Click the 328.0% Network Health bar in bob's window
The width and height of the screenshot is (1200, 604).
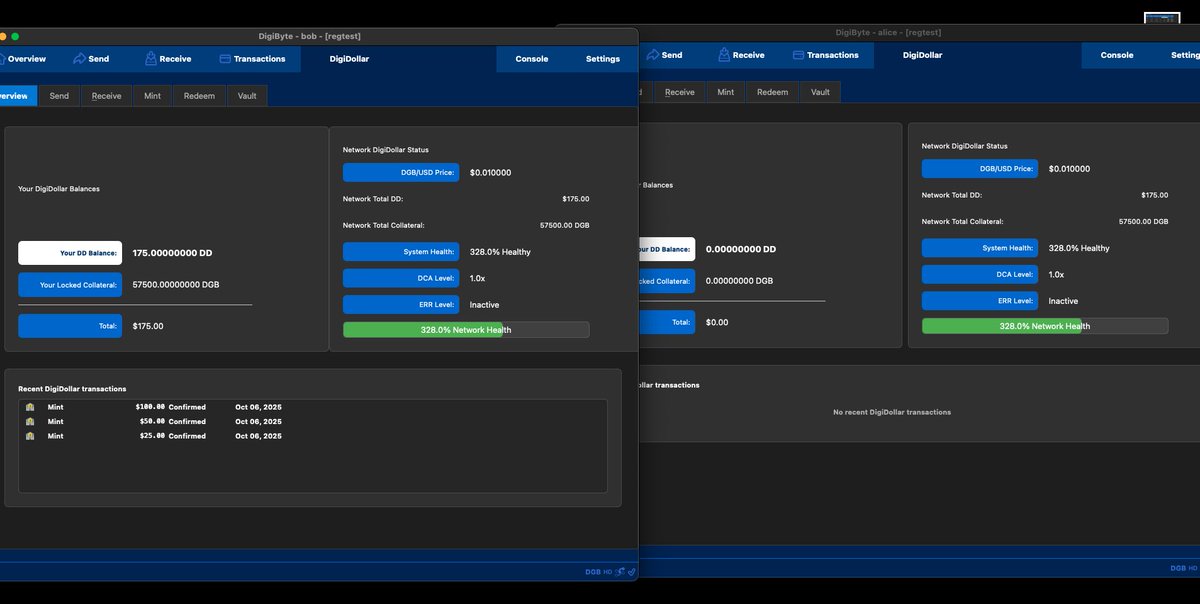[465, 329]
